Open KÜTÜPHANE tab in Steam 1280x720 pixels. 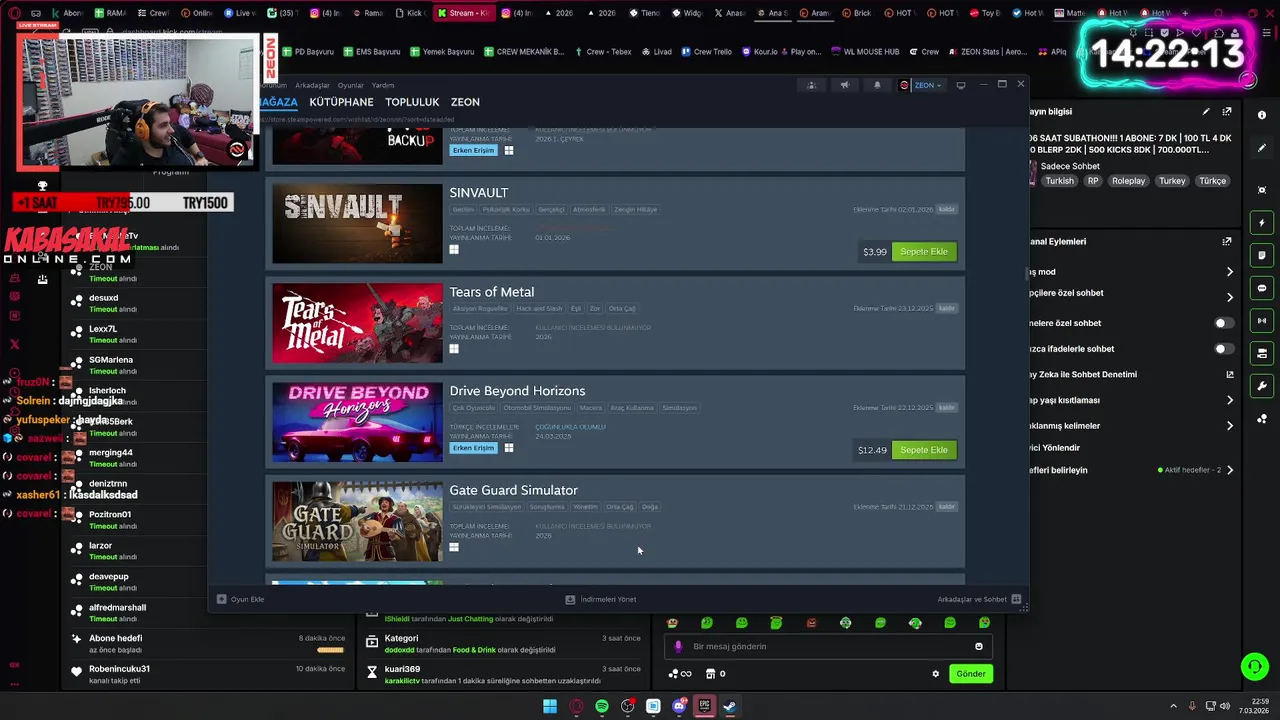click(x=341, y=102)
